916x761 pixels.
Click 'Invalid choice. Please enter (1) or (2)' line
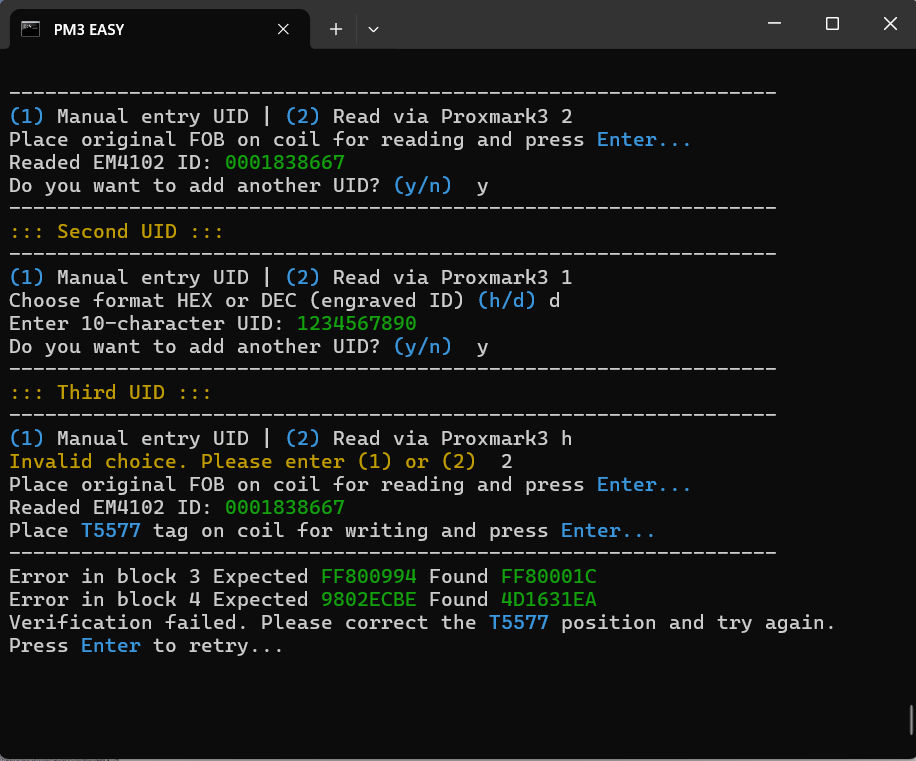point(242,461)
